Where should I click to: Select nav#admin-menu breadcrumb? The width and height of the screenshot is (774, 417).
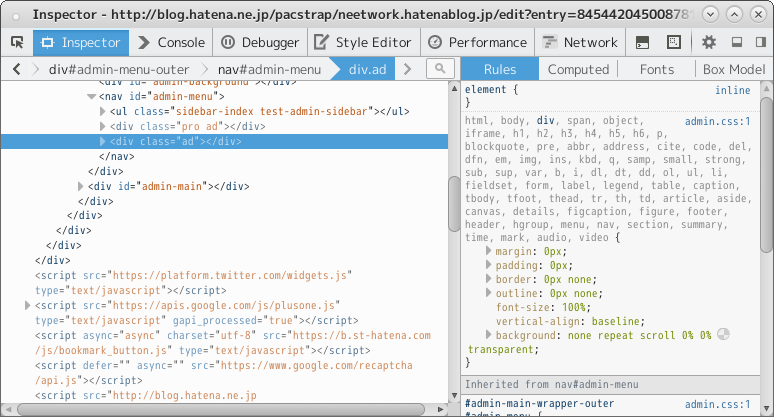coord(270,70)
